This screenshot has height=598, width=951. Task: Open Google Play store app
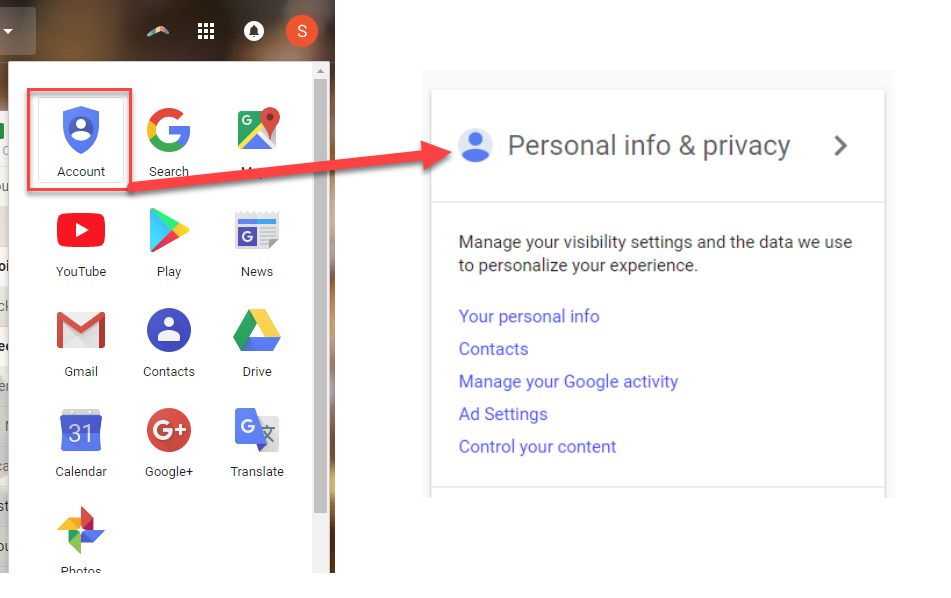tap(169, 244)
